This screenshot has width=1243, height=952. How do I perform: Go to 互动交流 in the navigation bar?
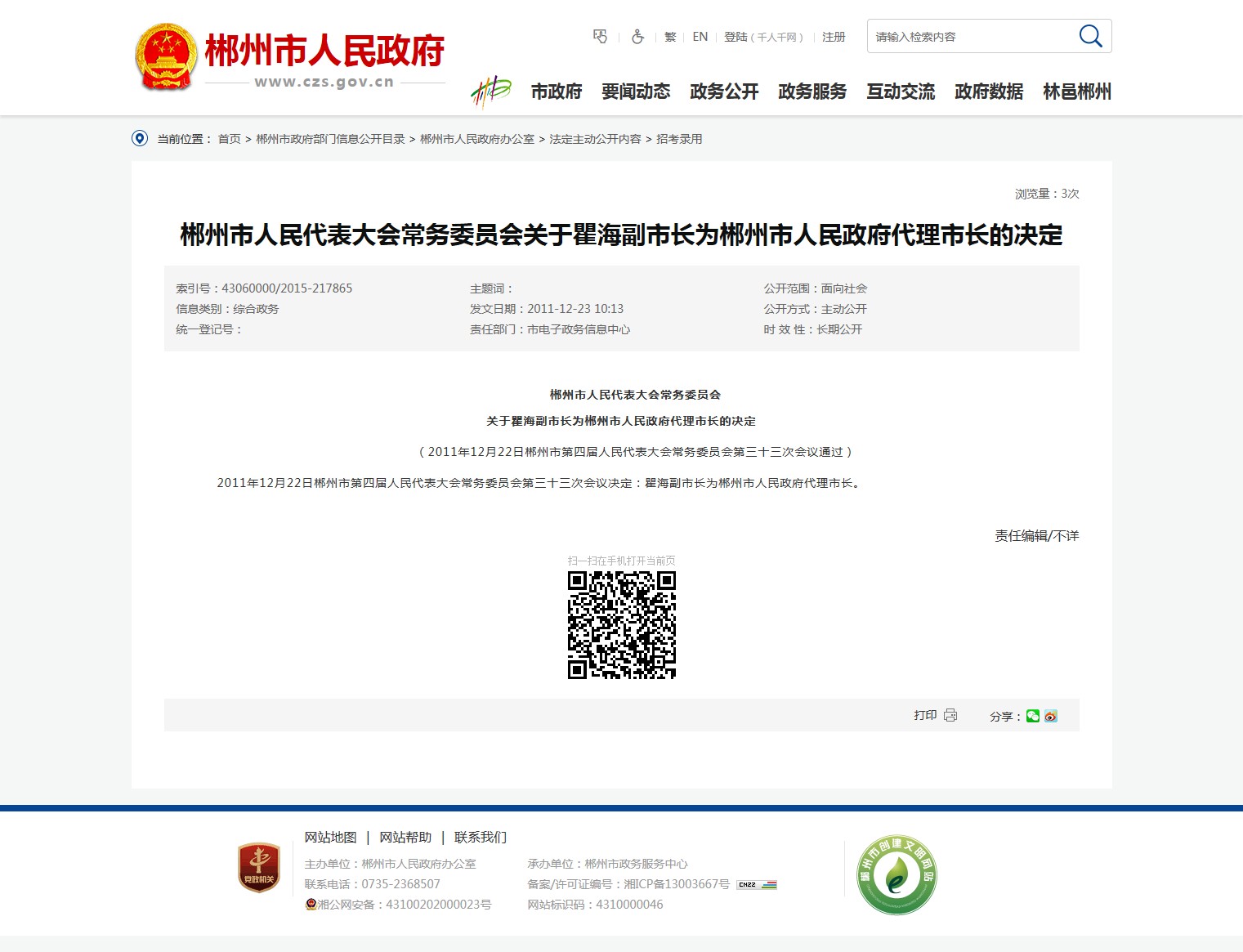901,92
